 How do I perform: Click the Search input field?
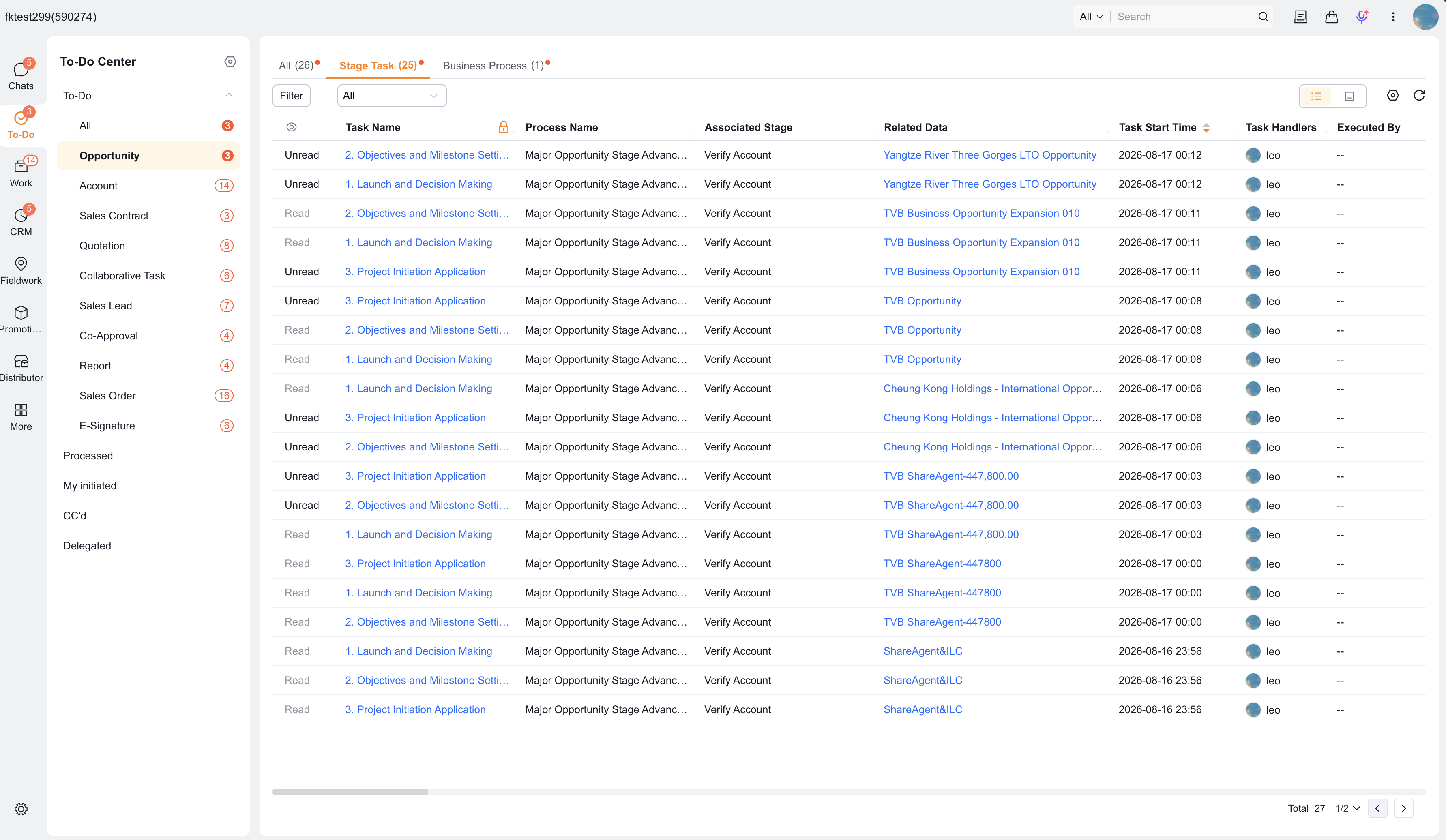1185,17
